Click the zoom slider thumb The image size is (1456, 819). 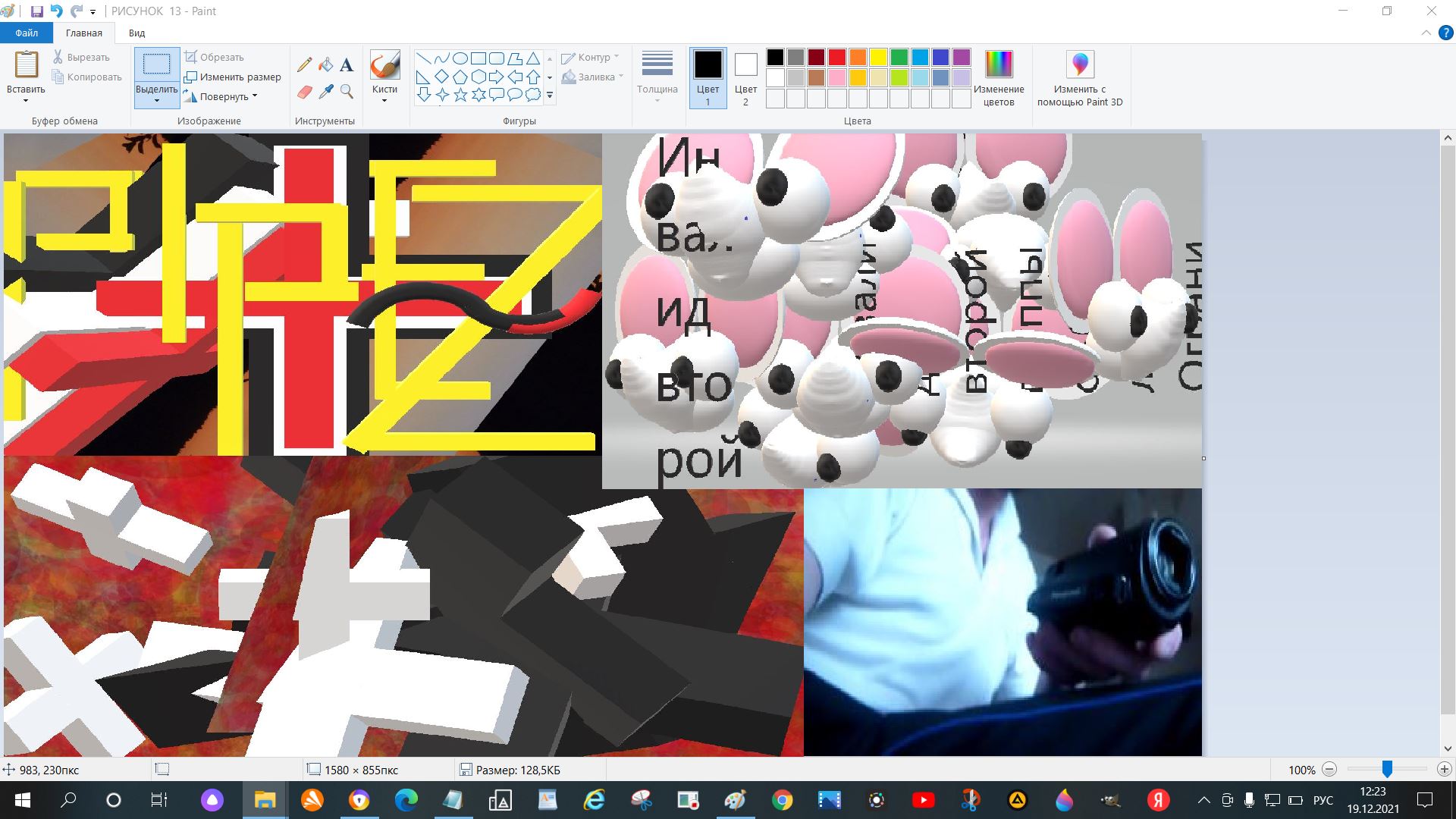[x=1387, y=769]
